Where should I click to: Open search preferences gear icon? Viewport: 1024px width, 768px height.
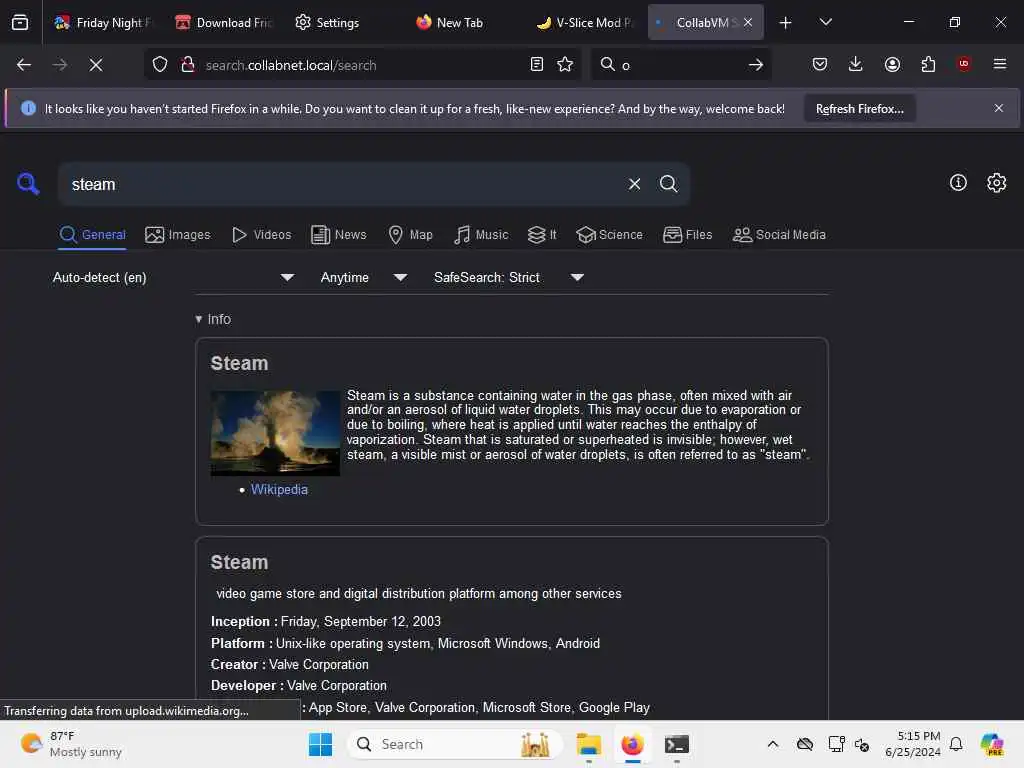pos(997,183)
